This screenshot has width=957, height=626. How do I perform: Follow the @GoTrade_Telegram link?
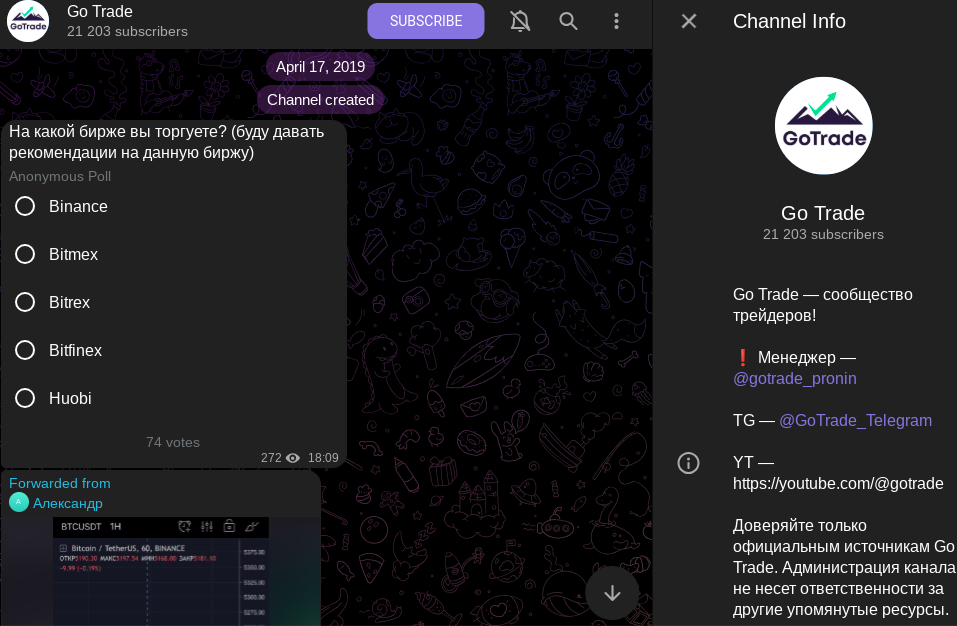(855, 421)
